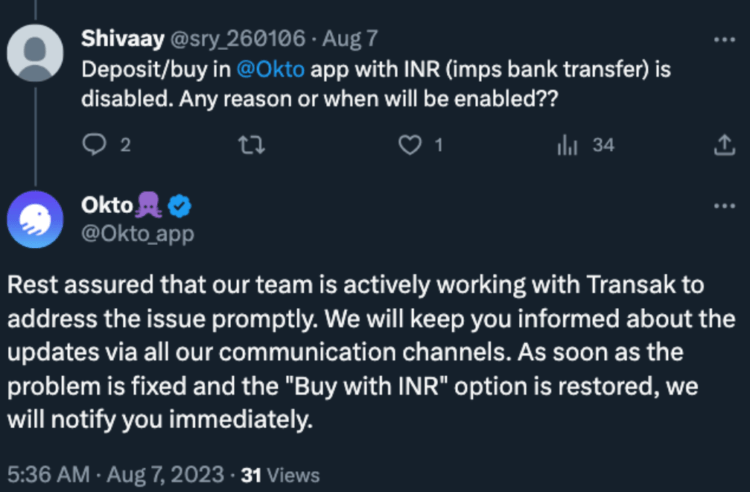Click the @Okto mention link

pos(269,71)
